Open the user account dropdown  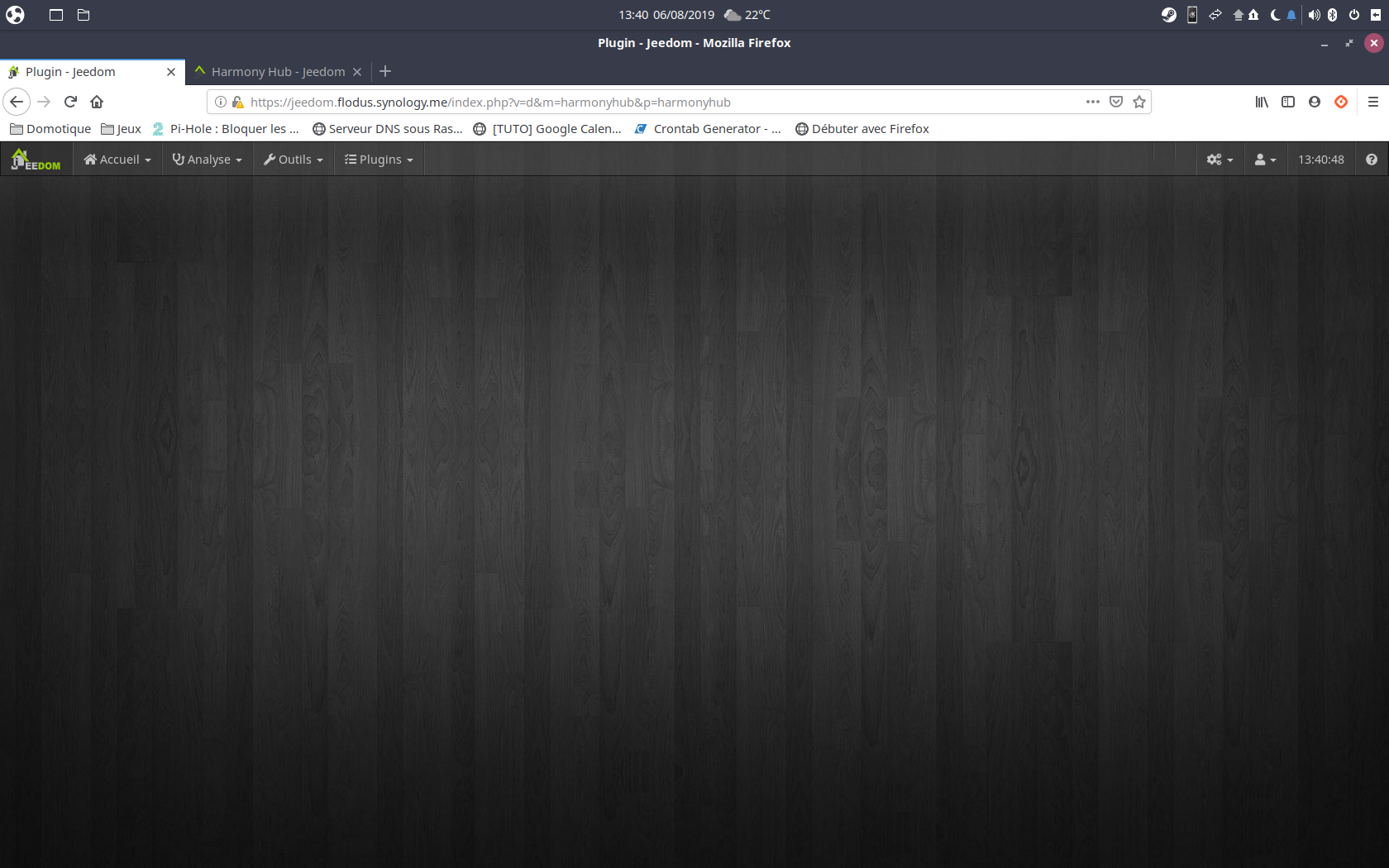[x=1265, y=160]
